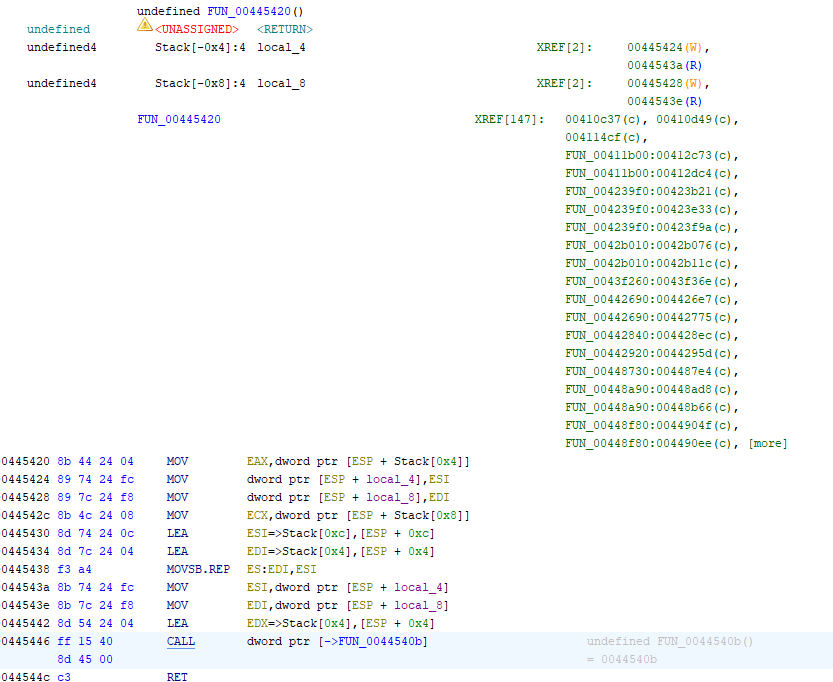Select the MOVSB.REP mnemonic
Image resolution: width=833 pixels, height=682 pixels.
tap(198, 570)
